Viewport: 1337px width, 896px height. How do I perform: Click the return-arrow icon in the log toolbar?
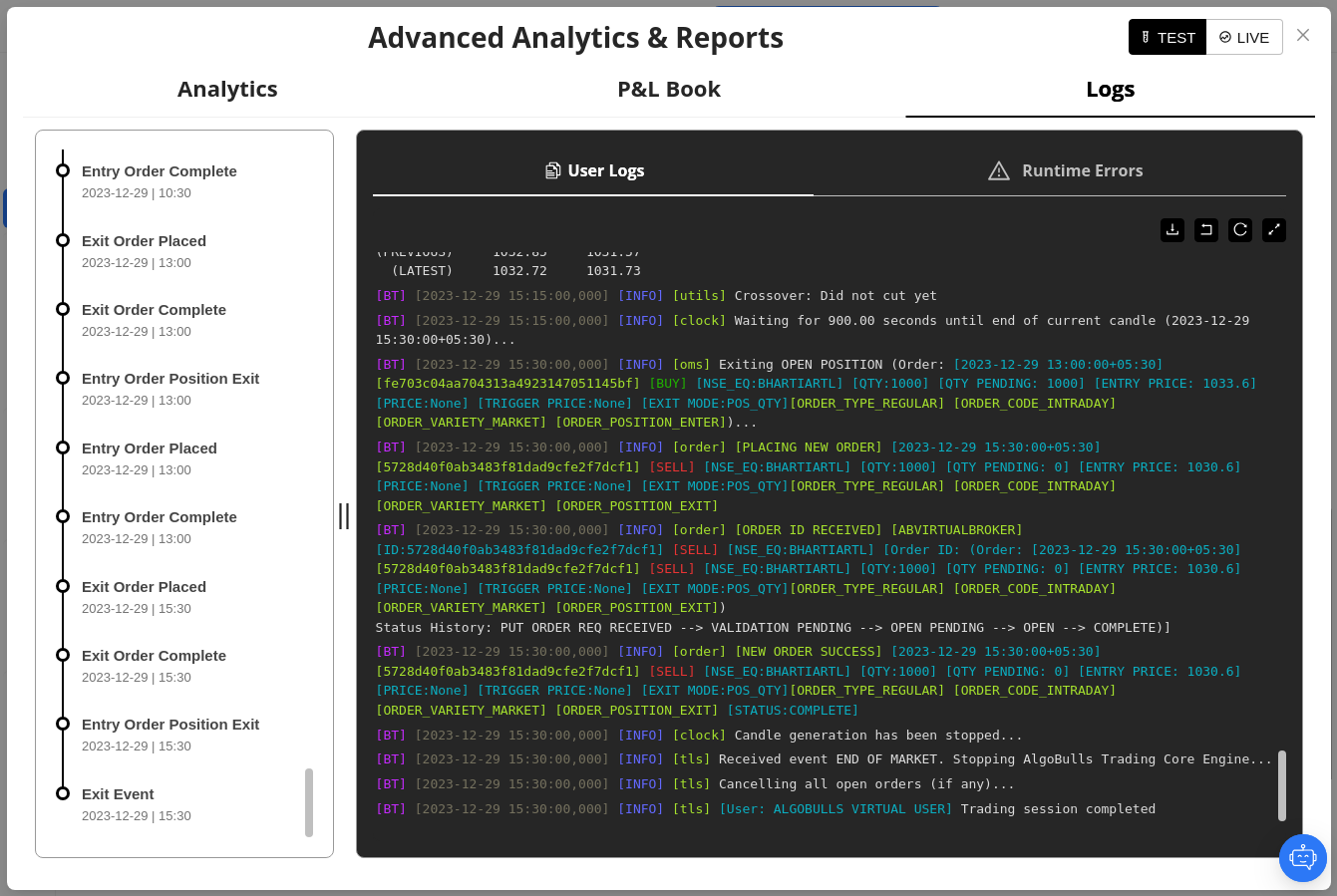pyautogui.click(x=1206, y=230)
